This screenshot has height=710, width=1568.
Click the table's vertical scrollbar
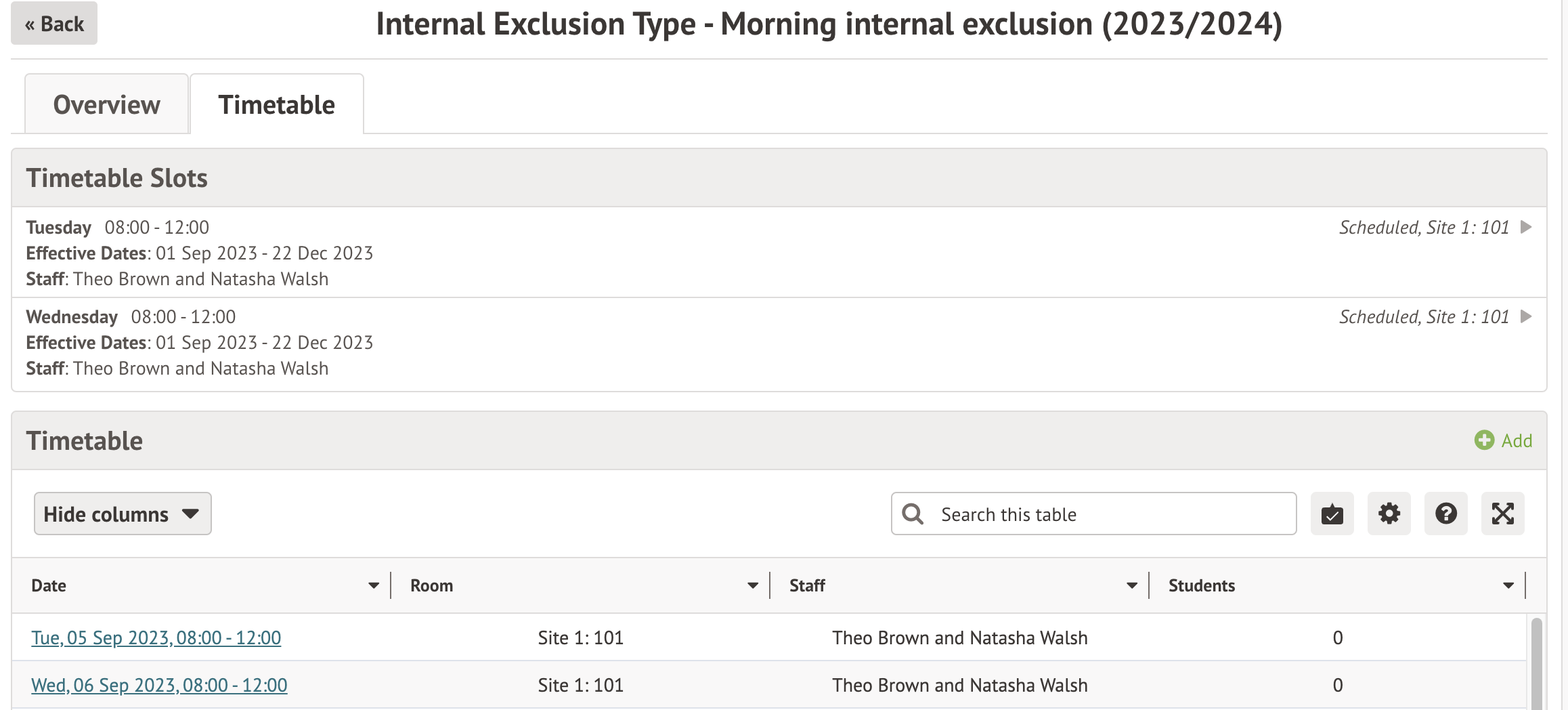click(1536, 664)
